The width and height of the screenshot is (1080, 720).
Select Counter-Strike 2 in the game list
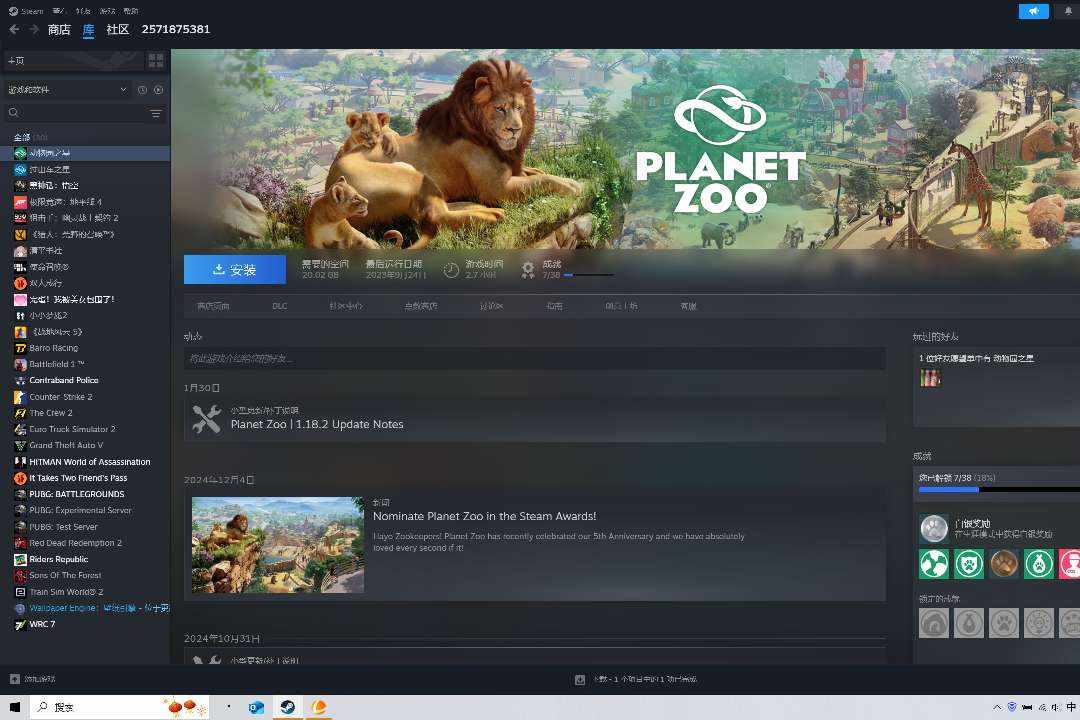(x=61, y=397)
